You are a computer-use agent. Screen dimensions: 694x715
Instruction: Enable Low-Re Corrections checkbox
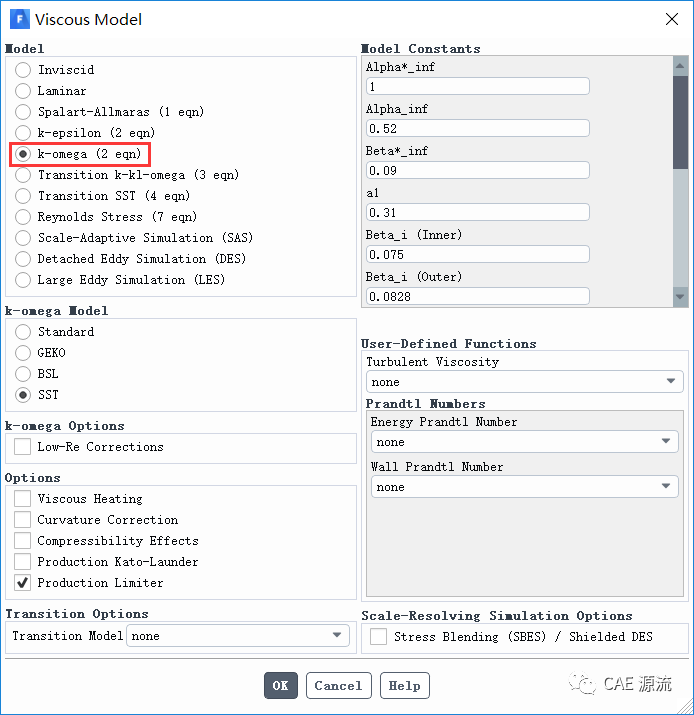(x=23, y=447)
